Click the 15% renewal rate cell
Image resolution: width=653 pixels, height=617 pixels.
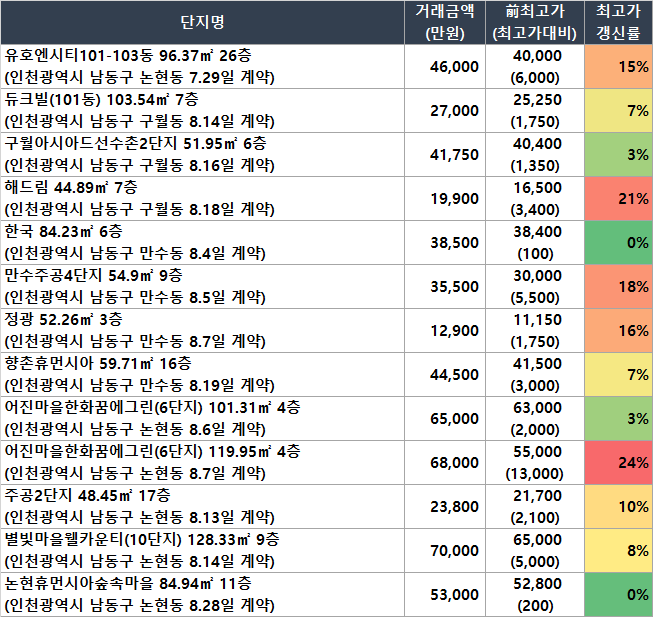click(618, 67)
